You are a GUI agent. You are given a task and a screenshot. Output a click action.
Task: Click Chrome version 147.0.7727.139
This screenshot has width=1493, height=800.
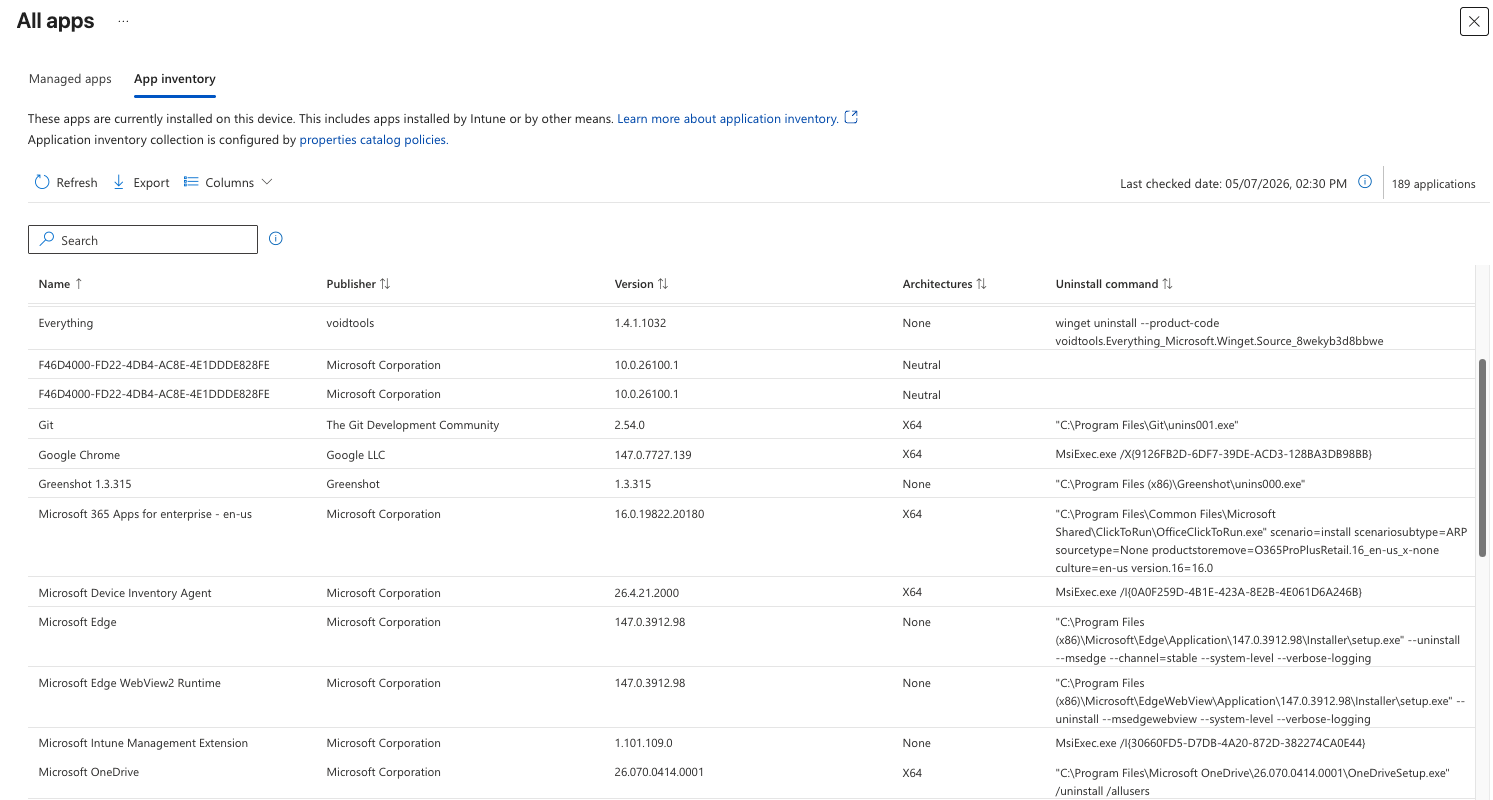pos(653,455)
